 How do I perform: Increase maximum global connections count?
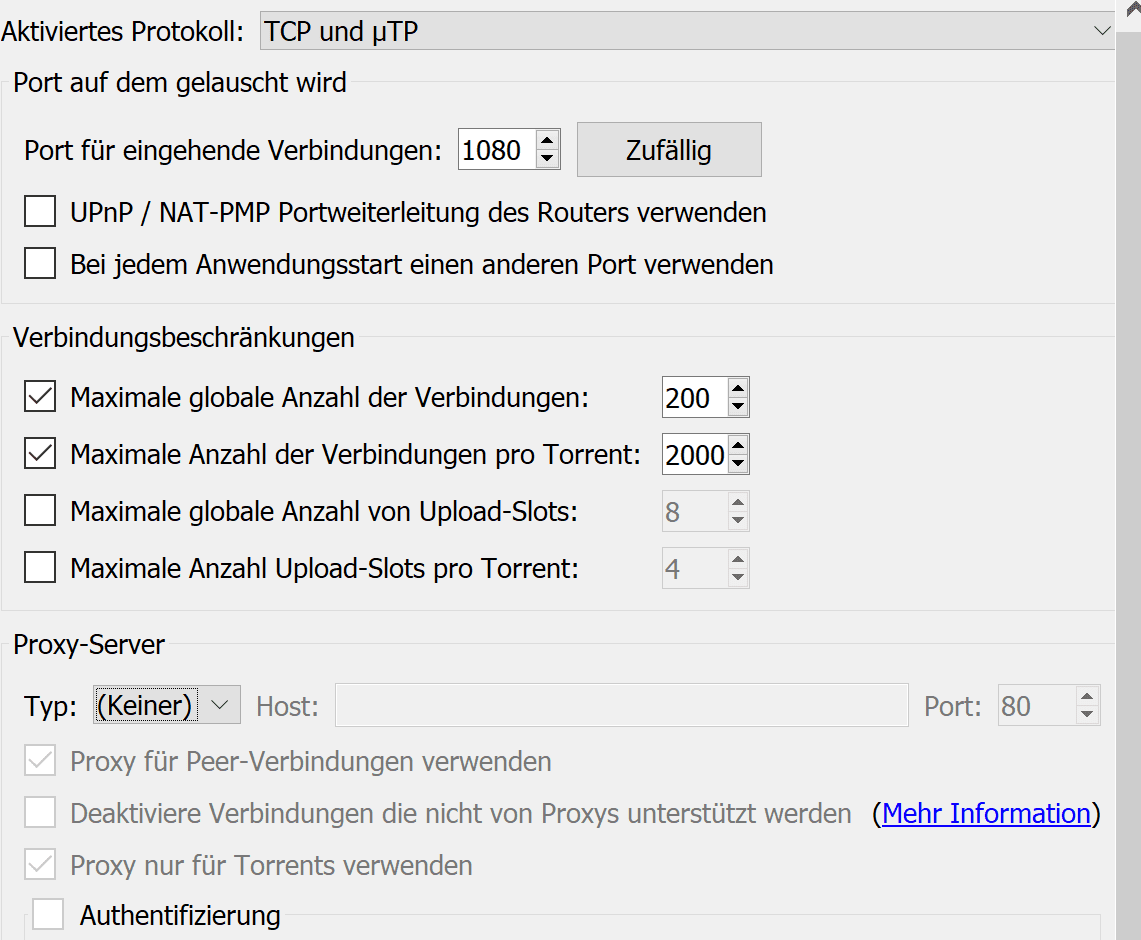[x=738, y=388]
